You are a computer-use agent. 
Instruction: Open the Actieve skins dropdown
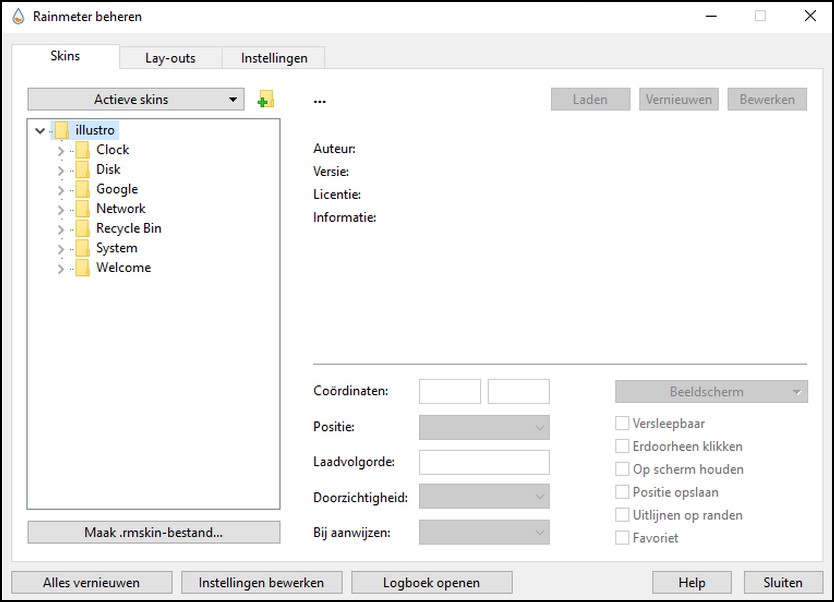(136, 99)
